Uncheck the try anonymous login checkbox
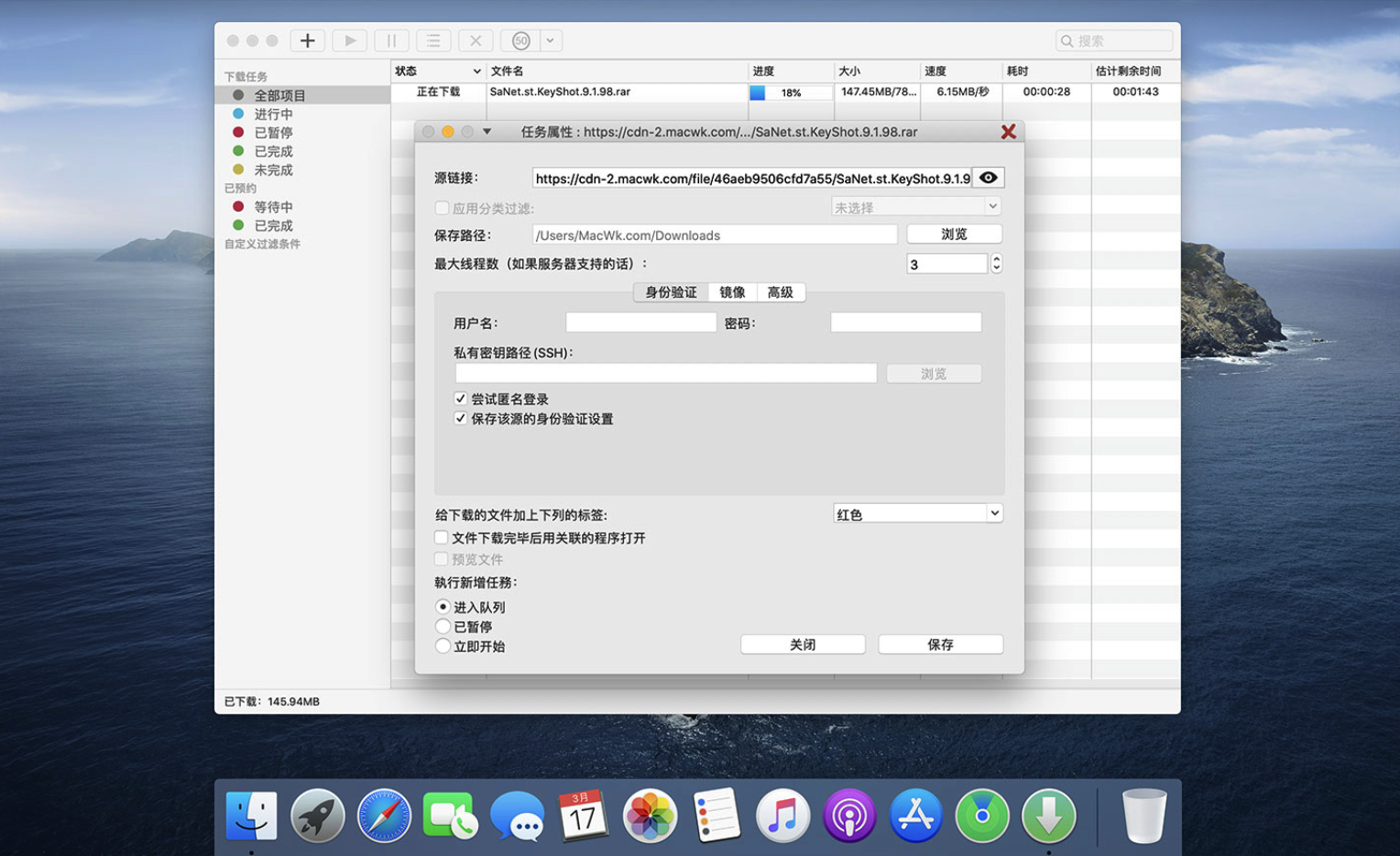The width and height of the screenshot is (1400, 856). [x=460, y=399]
